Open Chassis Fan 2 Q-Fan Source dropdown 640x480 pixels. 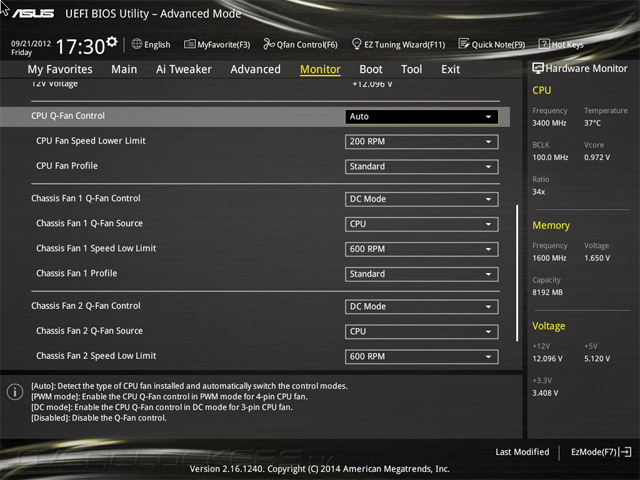pos(421,331)
